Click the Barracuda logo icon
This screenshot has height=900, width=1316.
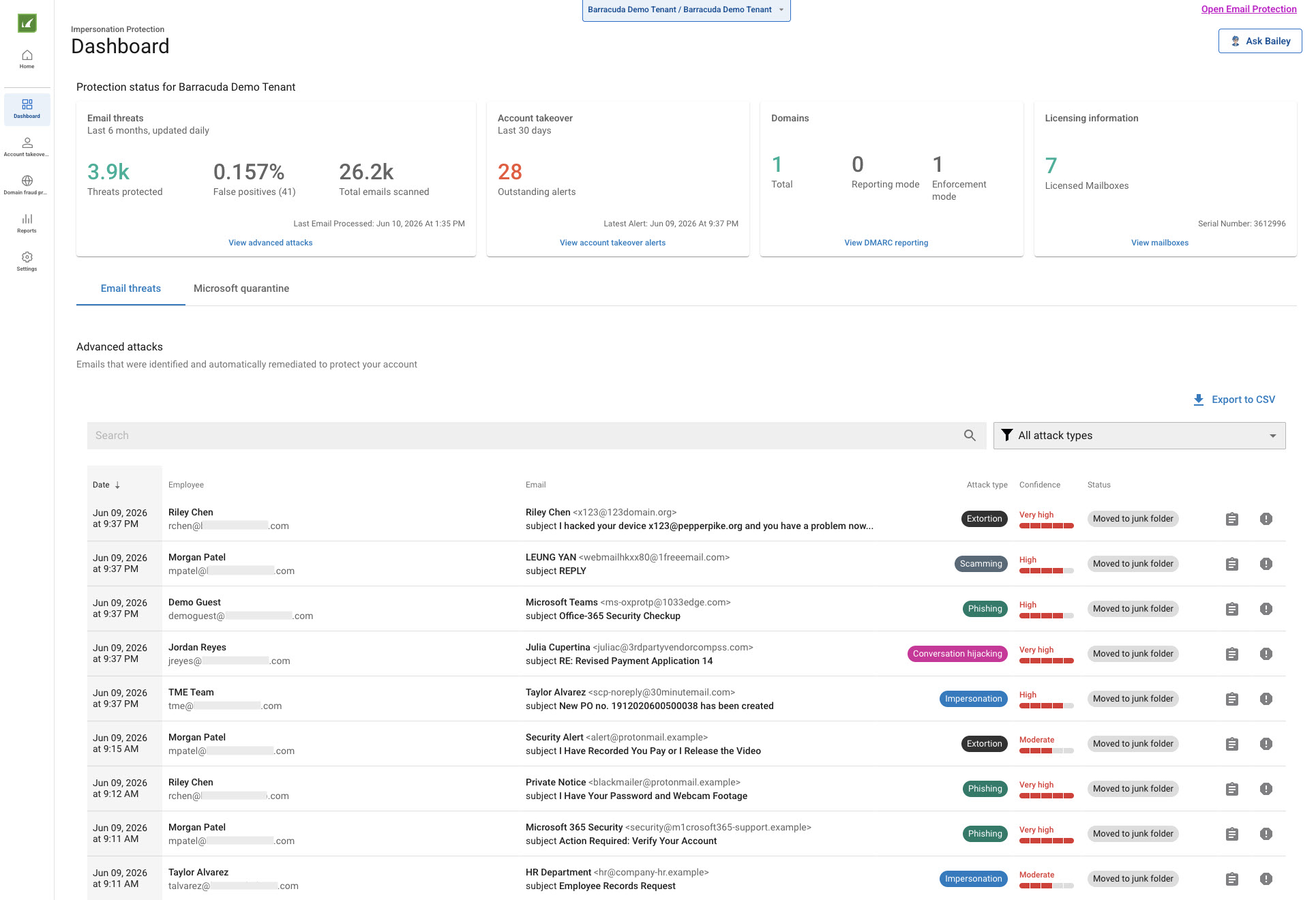point(27,23)
